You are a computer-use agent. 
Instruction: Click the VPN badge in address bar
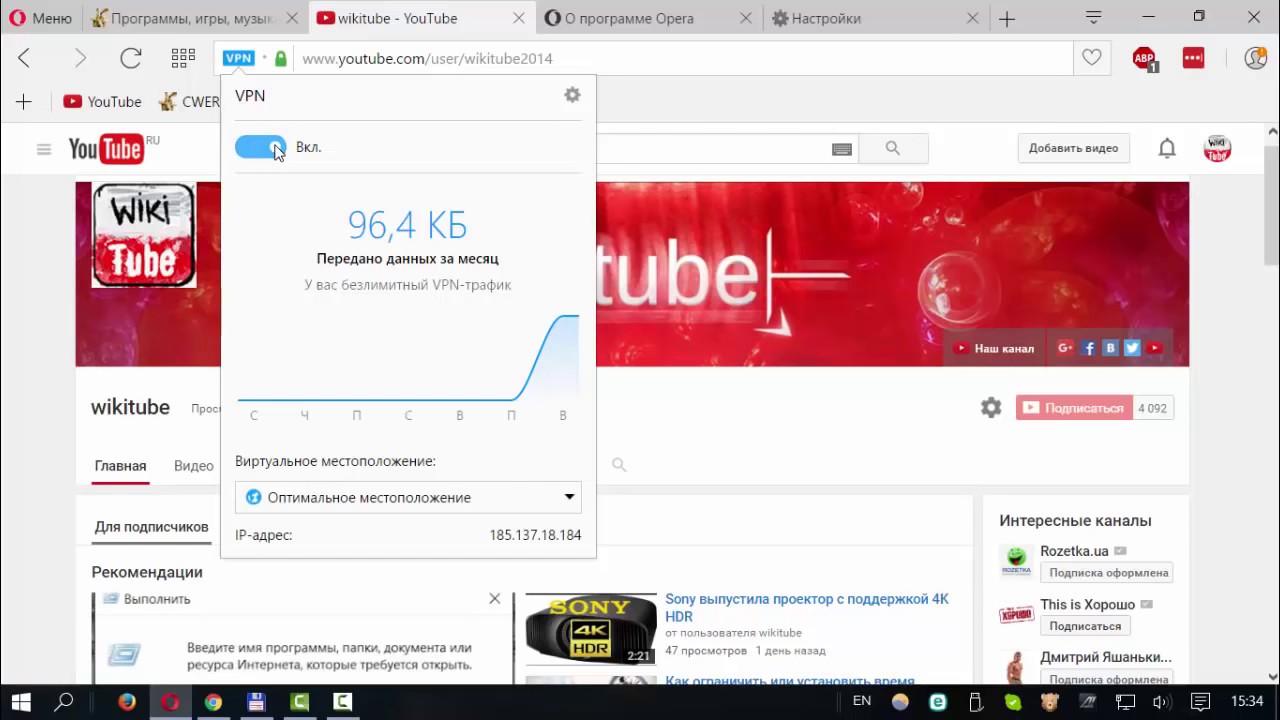238,58
